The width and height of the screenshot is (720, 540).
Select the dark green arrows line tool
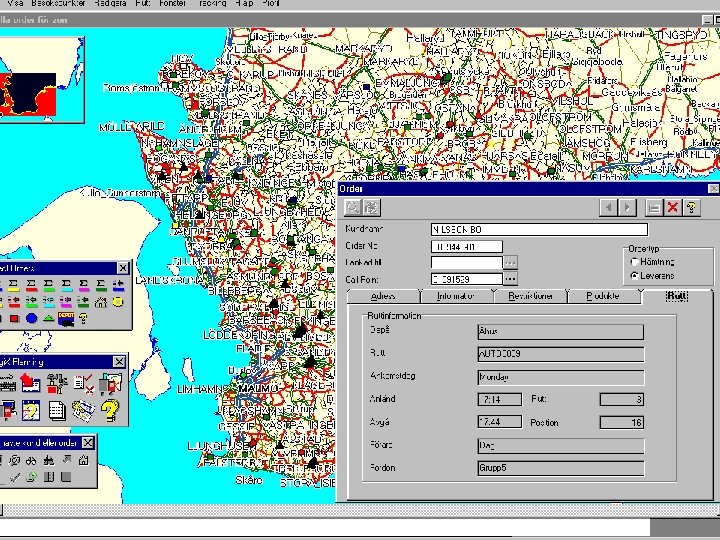tap(84, 302)
